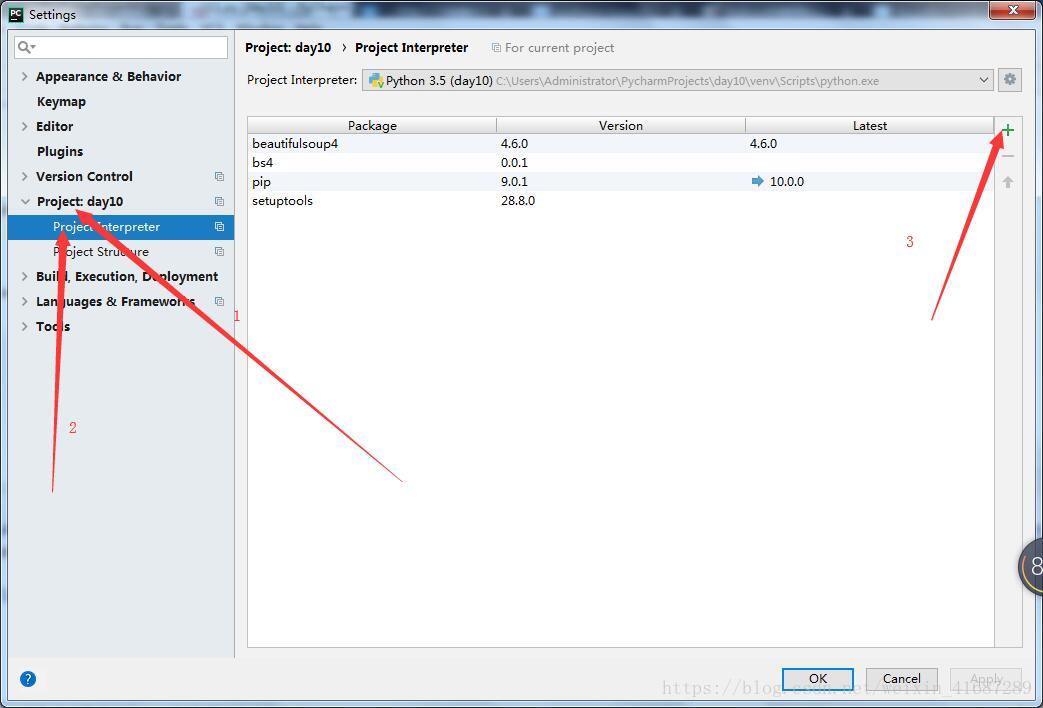This screenshot has height=708, width=1043.
Task: Click project-level icon beside Project: day10
Action: (219, 202)
